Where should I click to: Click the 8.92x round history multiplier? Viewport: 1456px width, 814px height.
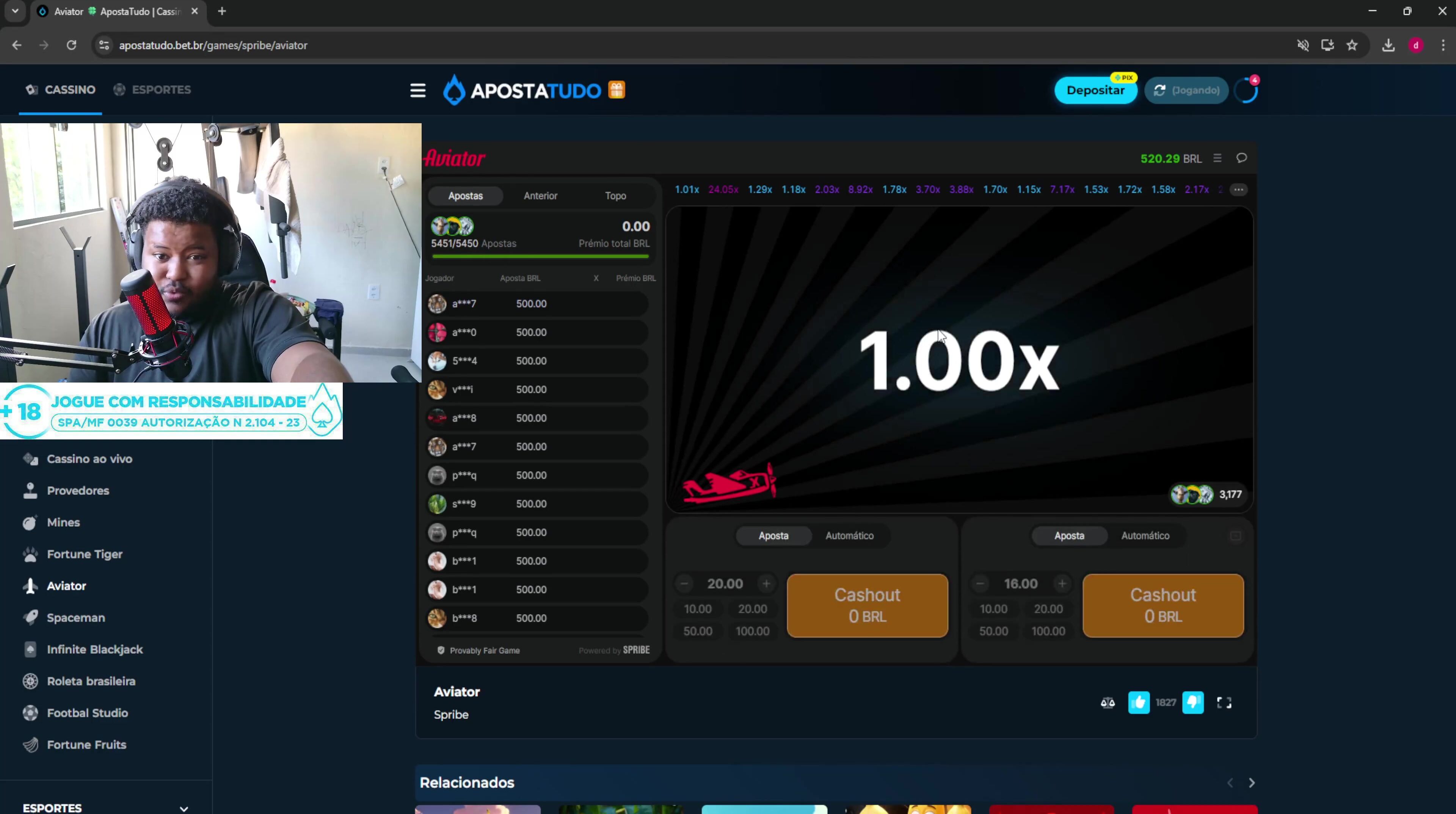(x=860, y=189)
